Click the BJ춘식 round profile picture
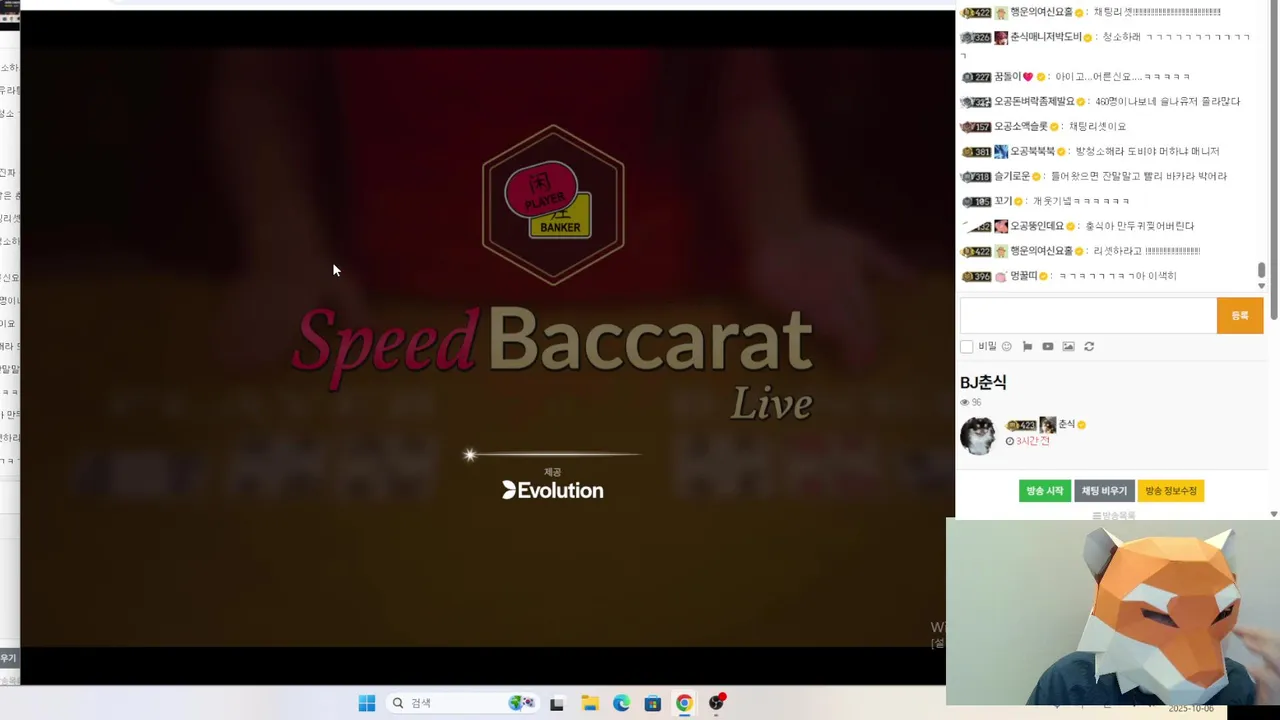The image size is (1280, 720). click(x=978, y=436)
